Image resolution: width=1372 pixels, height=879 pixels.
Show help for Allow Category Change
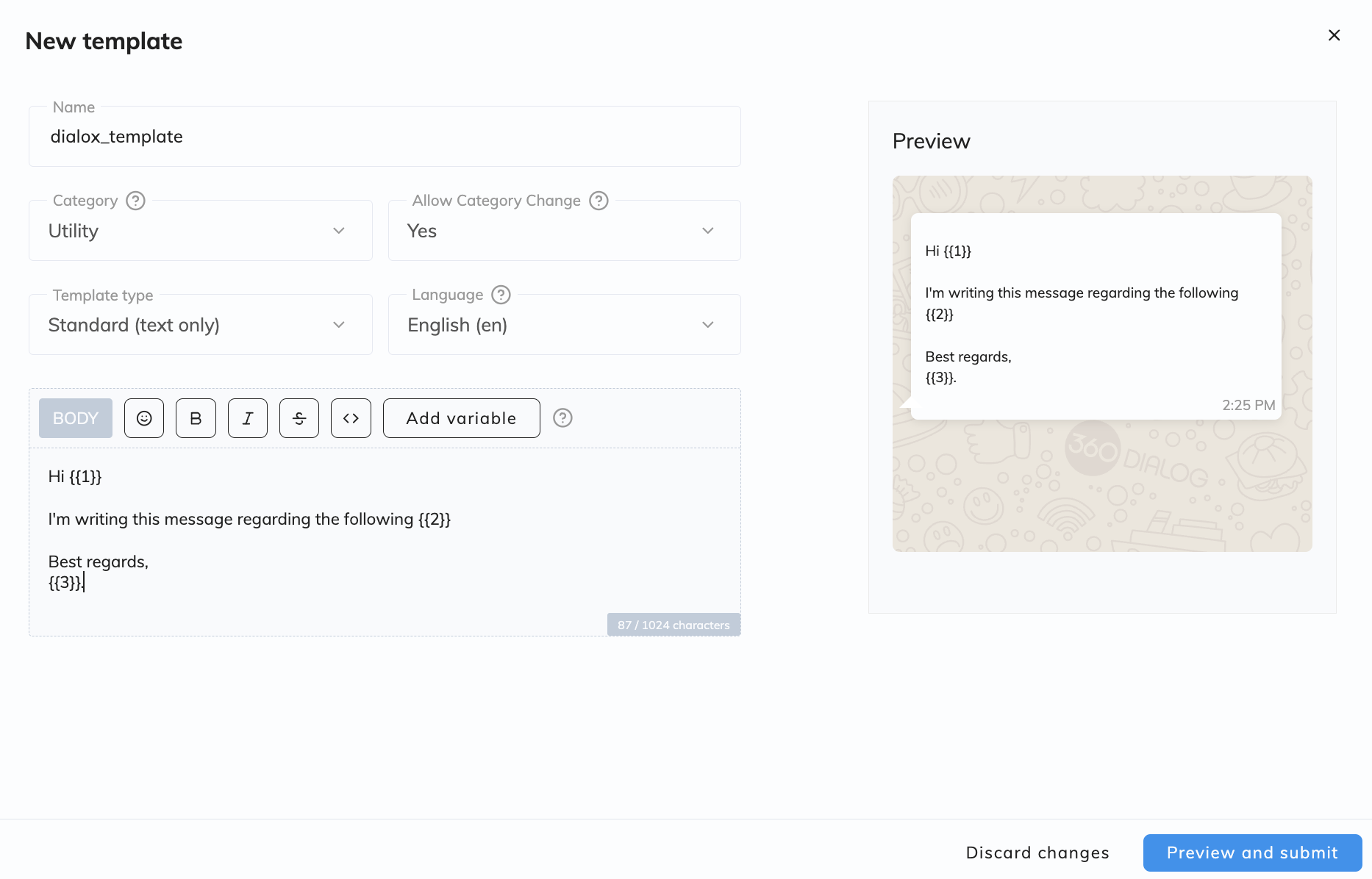click(599, 201)
